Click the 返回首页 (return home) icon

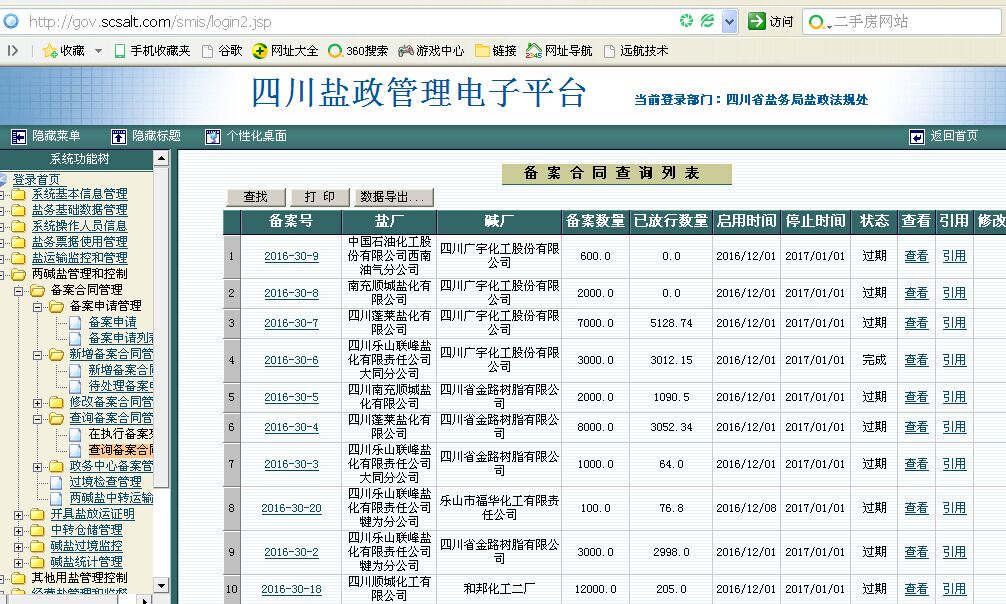917,136
